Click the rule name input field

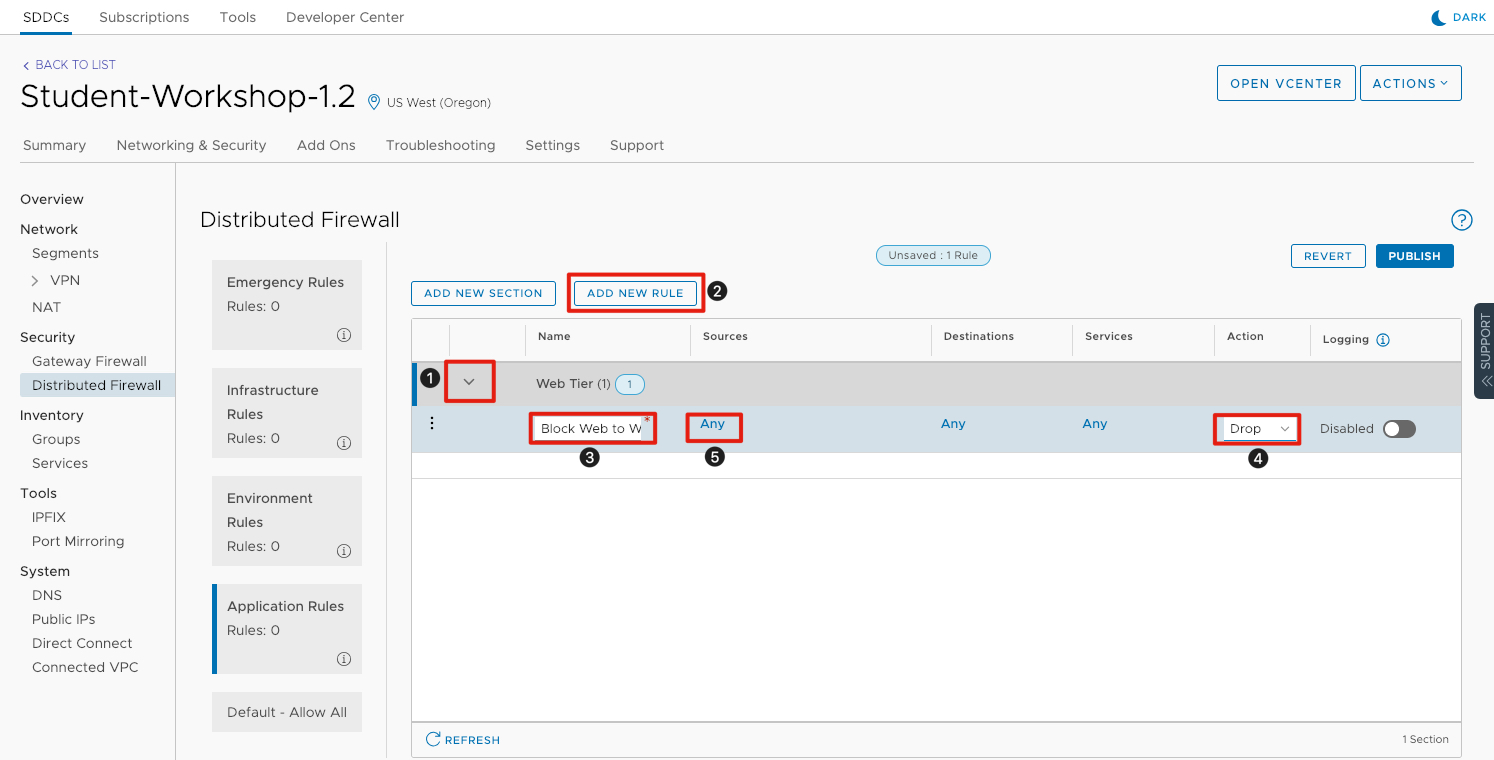click(590, 429)
